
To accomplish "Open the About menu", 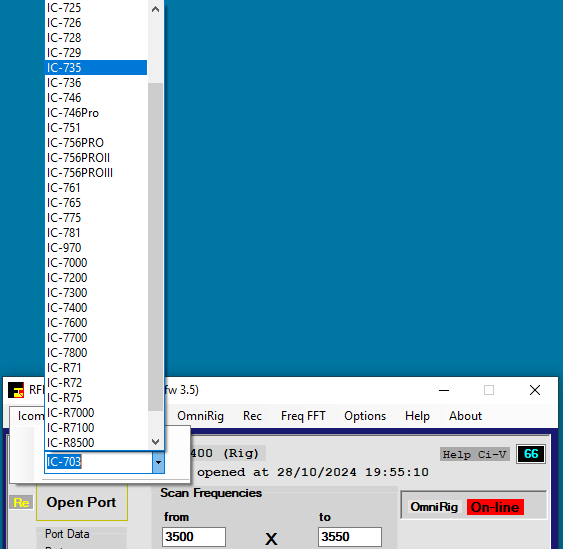I will (x=465, y=416).
